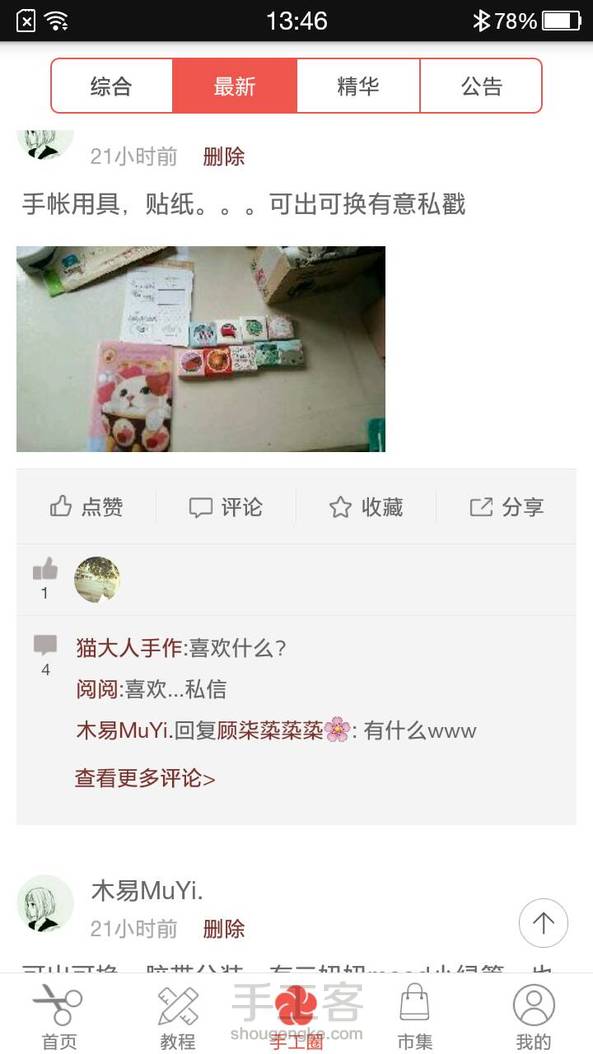Tap the 收藏 star icon
The height and width of the screenshot is (1054, 593).
(x=340, y=507)
